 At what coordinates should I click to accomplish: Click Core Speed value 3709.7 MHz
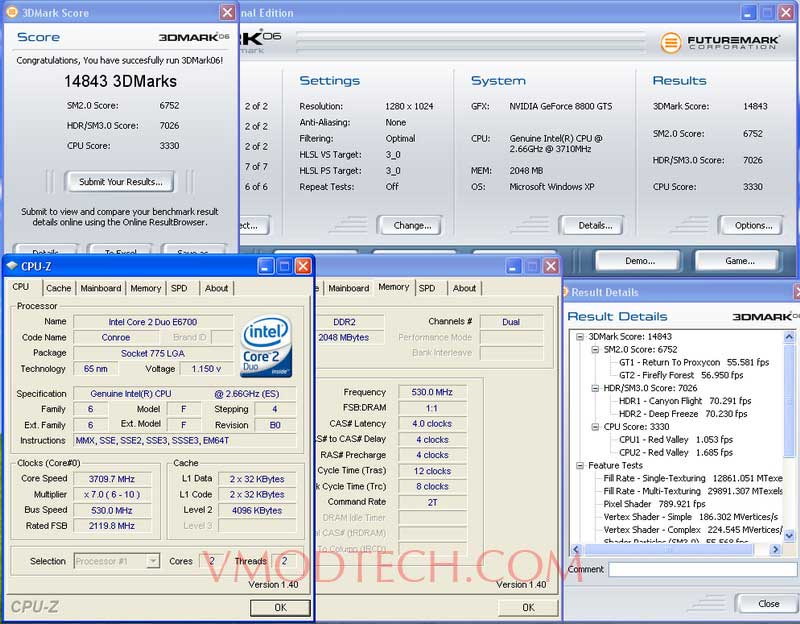112,479
